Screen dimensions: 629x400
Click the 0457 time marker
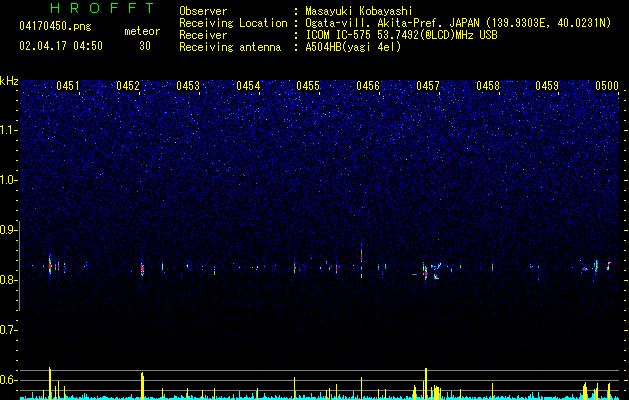click(428, 85)
